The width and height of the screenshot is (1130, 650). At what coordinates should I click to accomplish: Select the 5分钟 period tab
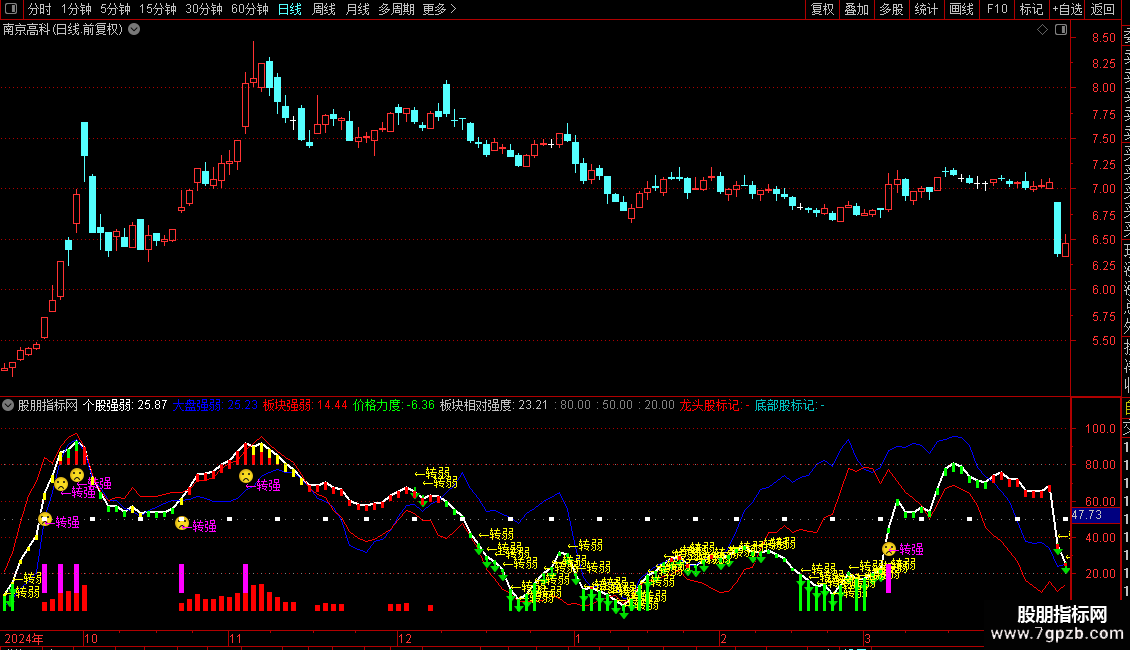click(x=115, y=9)
